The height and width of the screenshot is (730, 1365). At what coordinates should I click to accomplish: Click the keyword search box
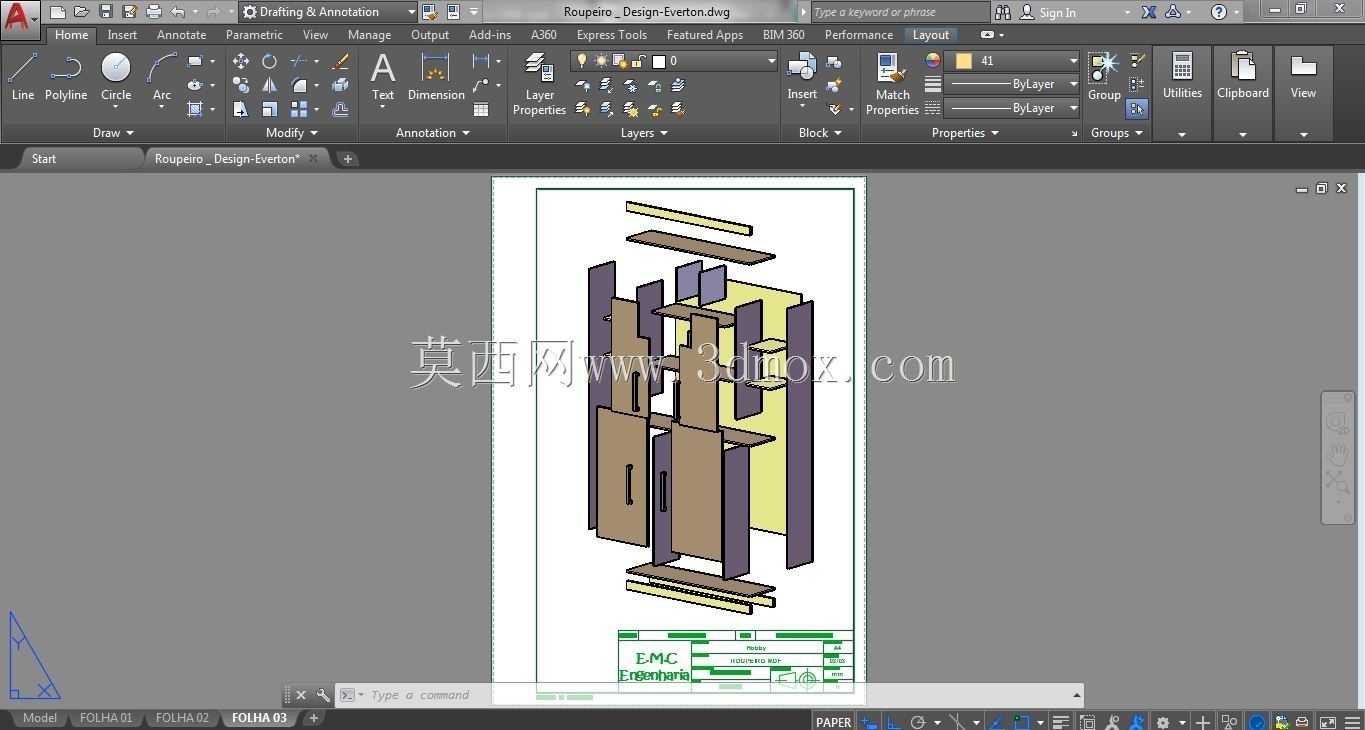(899, 12)
